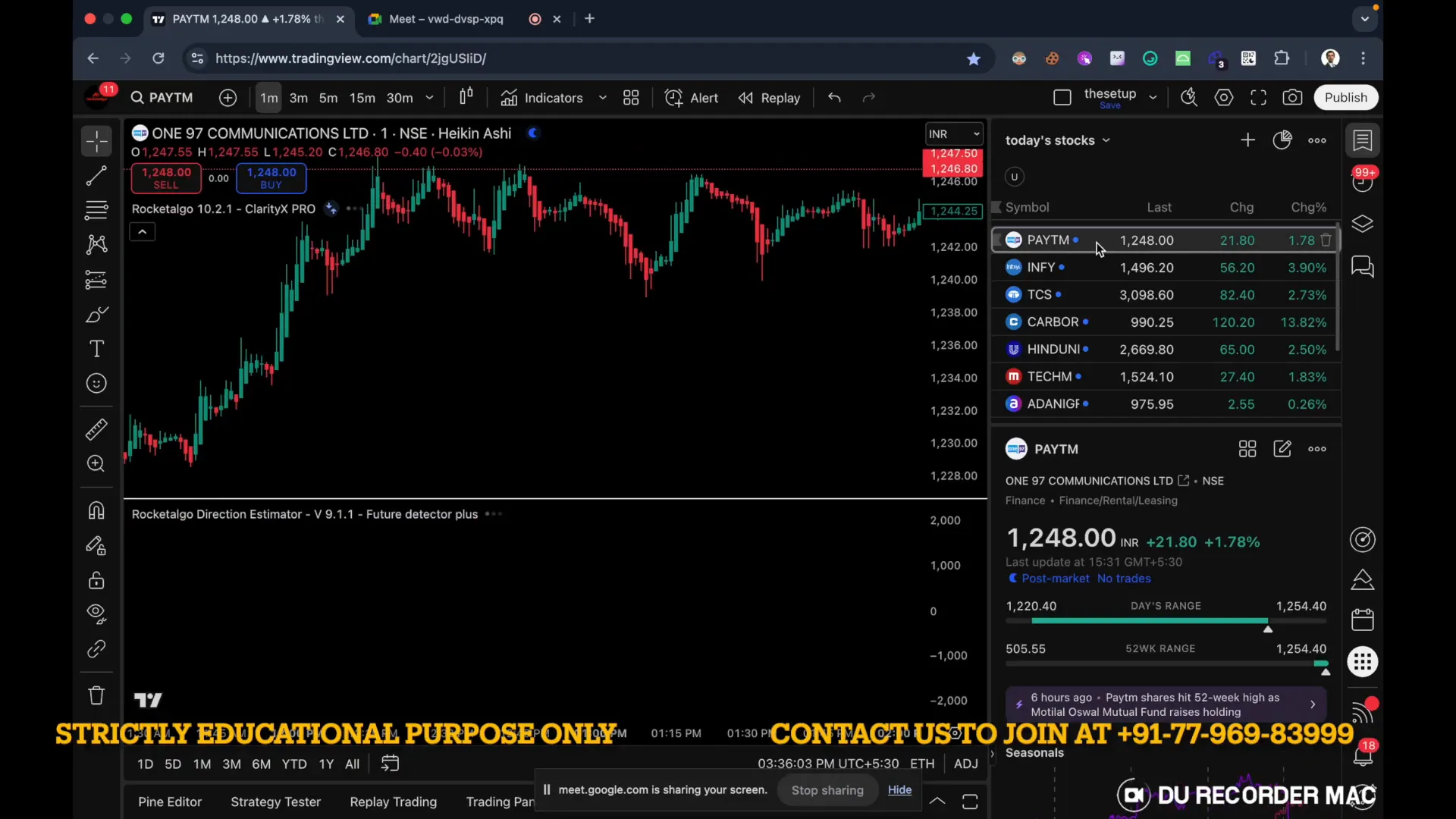This screenshot has width=1456, height=819.
Task: Add symbol to watchlist plus icon
Action: coord(1247,140)
